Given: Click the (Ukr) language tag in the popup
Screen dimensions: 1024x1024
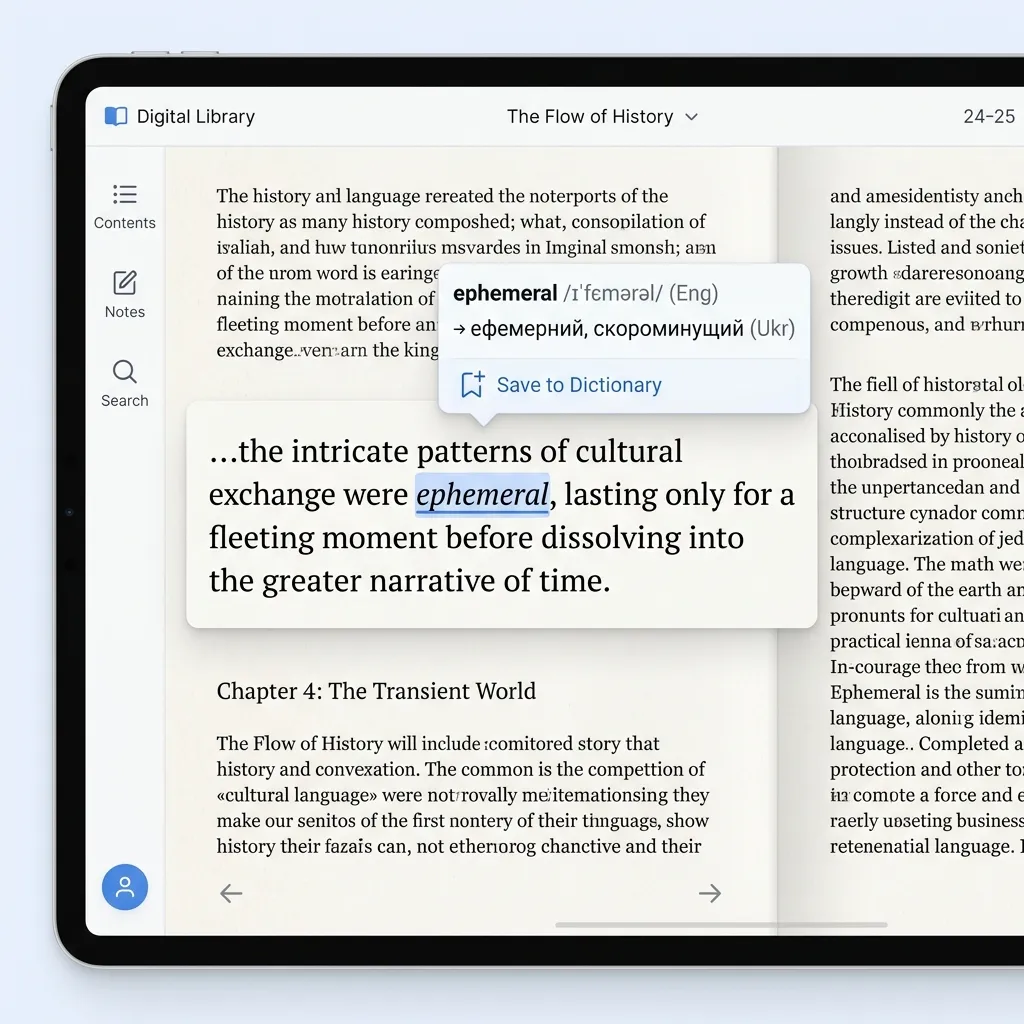Looking at the screenshot, I should coord(772,328).
